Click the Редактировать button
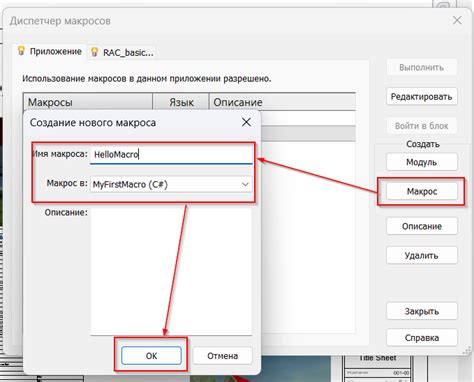The height and width of the screenshot is (382, 474). pos(422,97)
